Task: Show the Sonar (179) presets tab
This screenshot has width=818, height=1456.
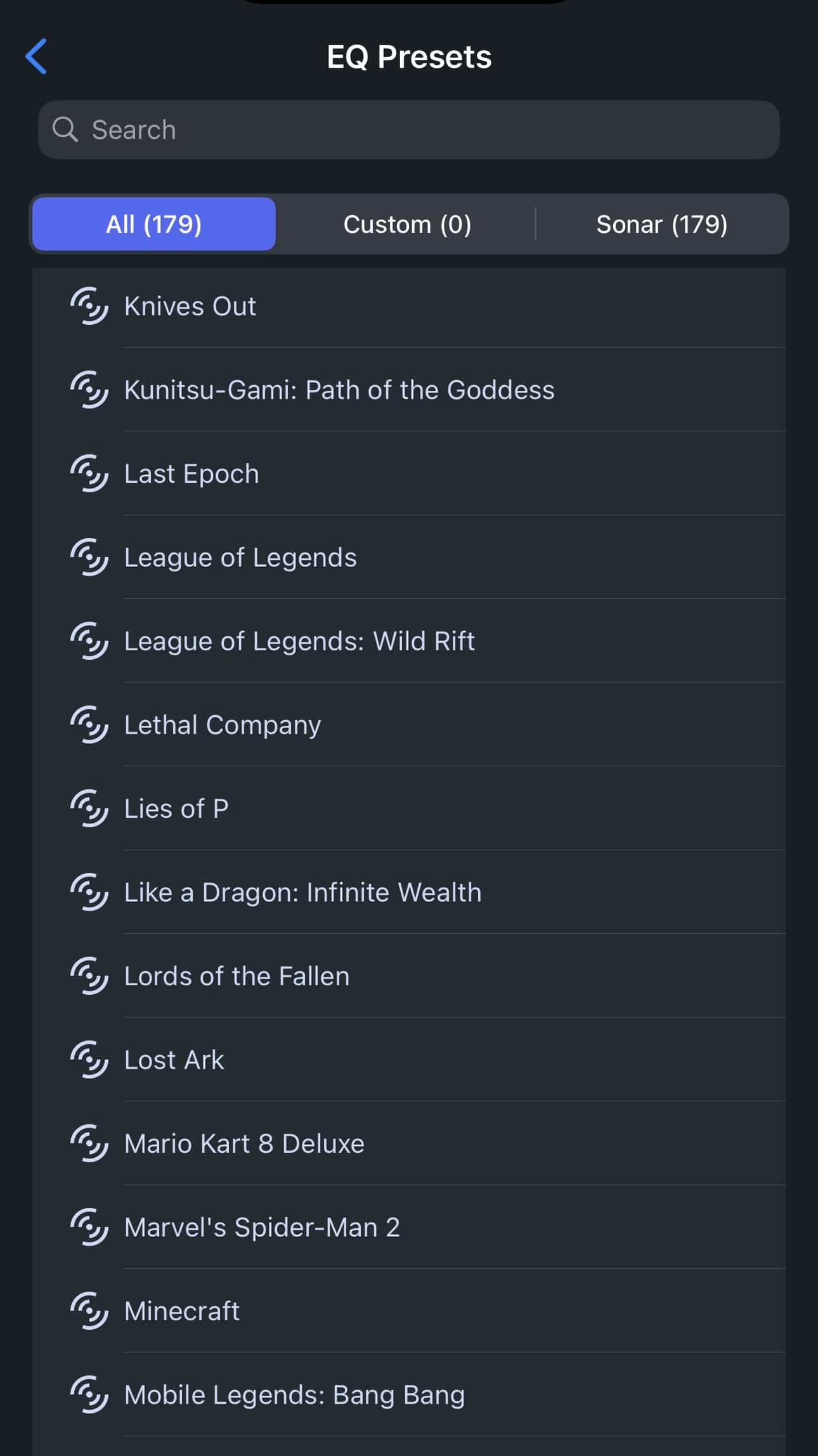Action: click(661, 224)
